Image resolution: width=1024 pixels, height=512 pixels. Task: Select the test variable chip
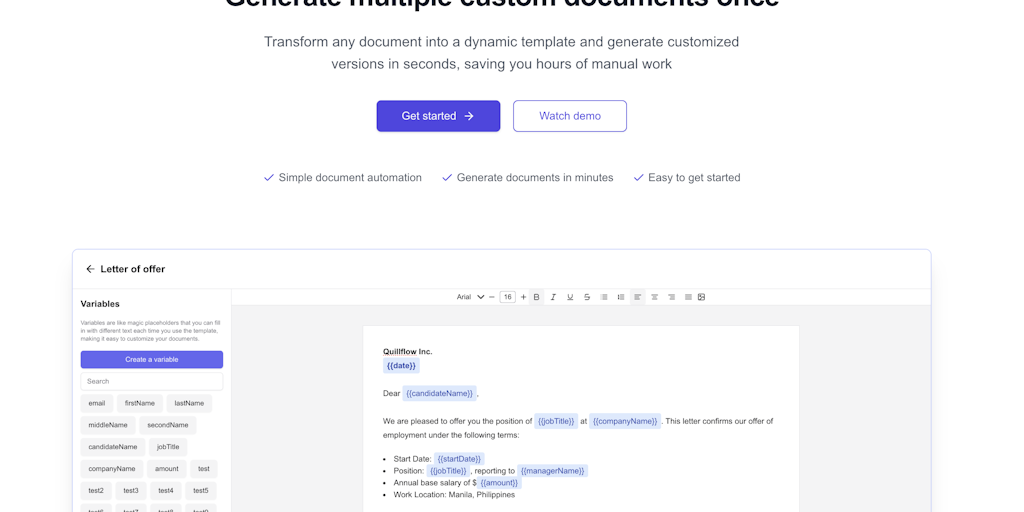(204, 469)
